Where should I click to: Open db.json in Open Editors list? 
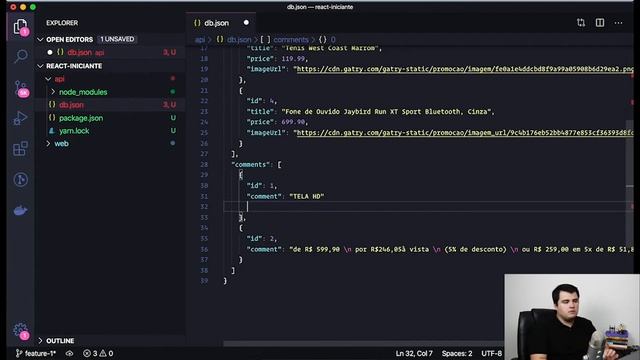[110, 52]
